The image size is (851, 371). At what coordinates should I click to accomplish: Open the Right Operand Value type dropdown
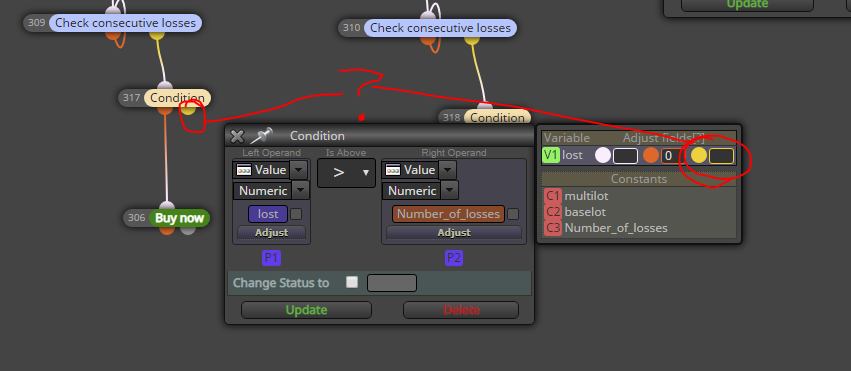click(447, 170)
